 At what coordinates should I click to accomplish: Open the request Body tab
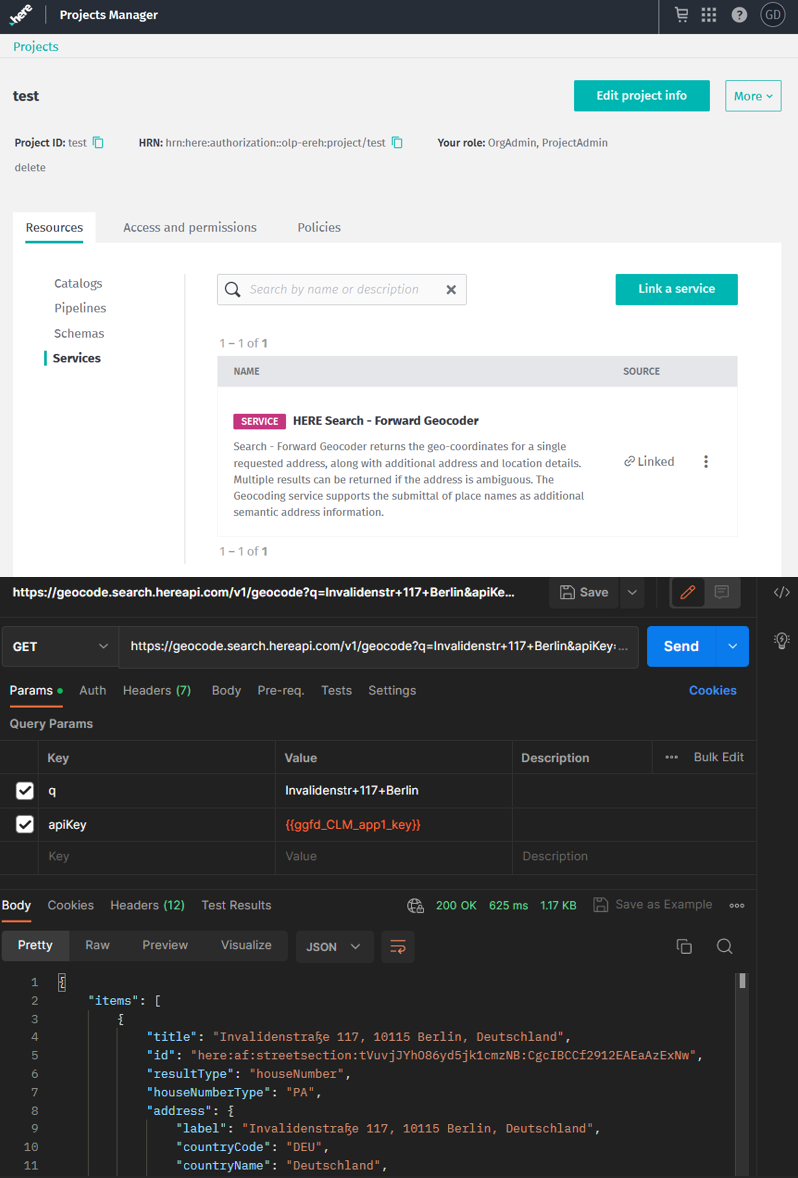tap(226, 690)
